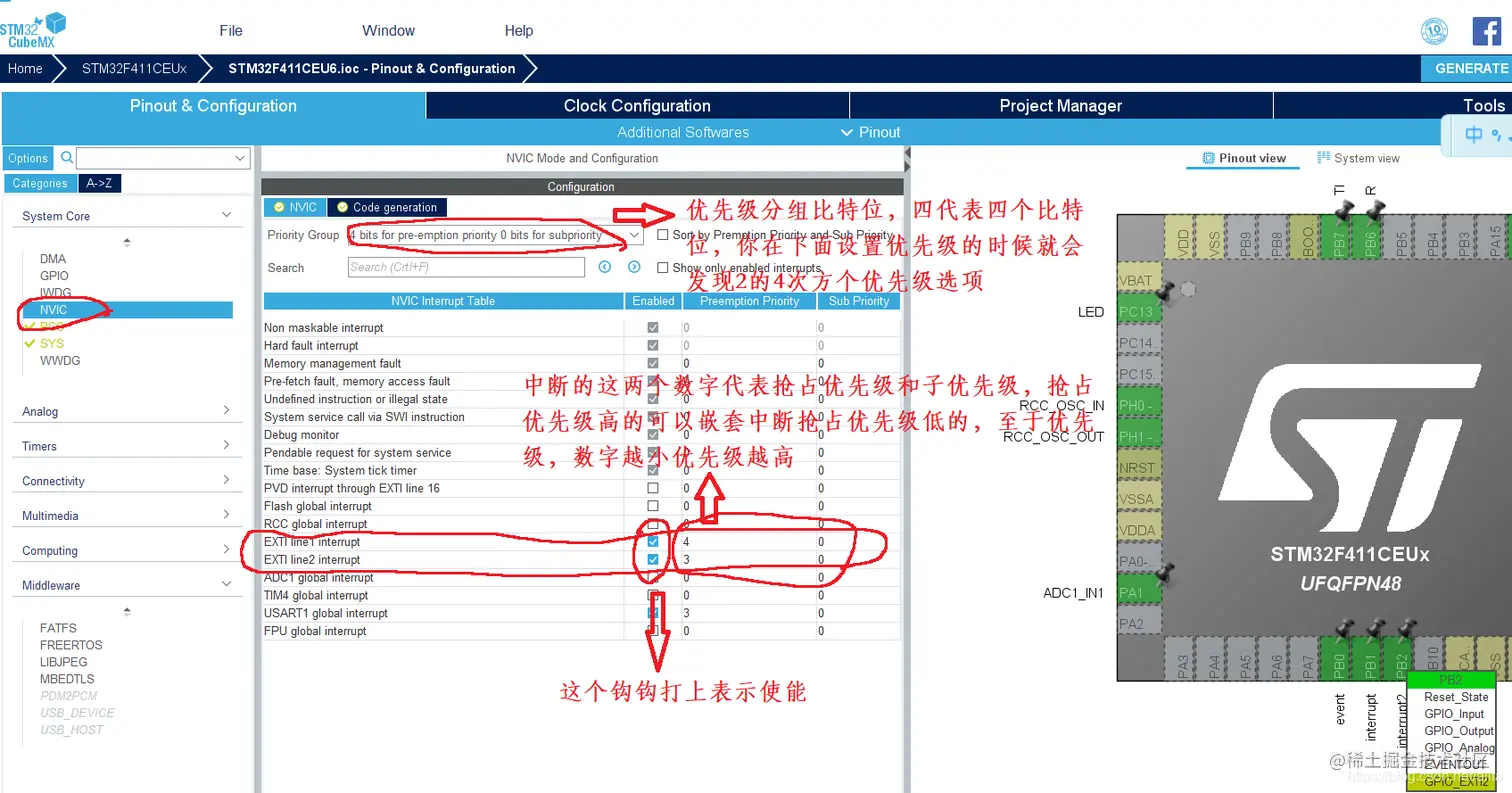This screenshot has width=1512, height=793.
Task: Toggle Sort by Premption Priority checkbox
Action: (663, 235)
